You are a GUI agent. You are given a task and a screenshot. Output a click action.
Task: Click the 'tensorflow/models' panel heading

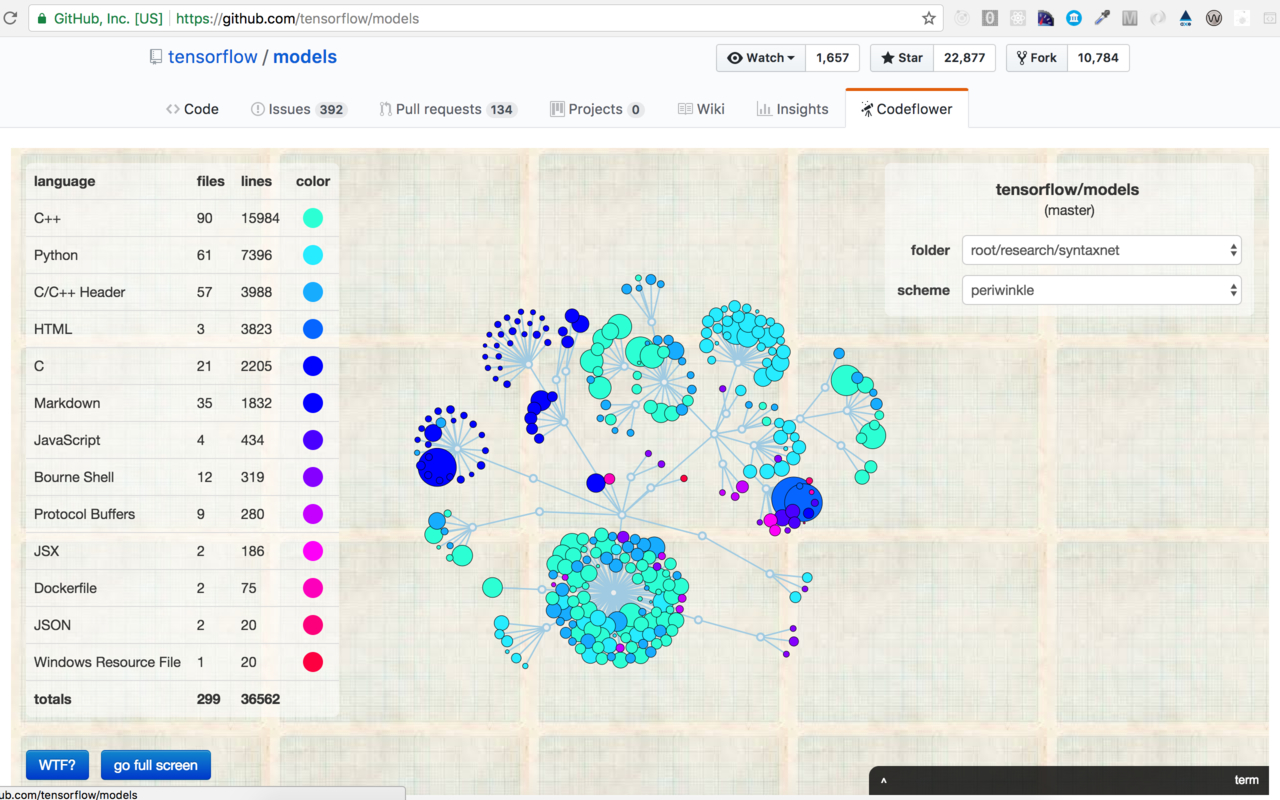pyautogui.click(x=1067, y=189)
